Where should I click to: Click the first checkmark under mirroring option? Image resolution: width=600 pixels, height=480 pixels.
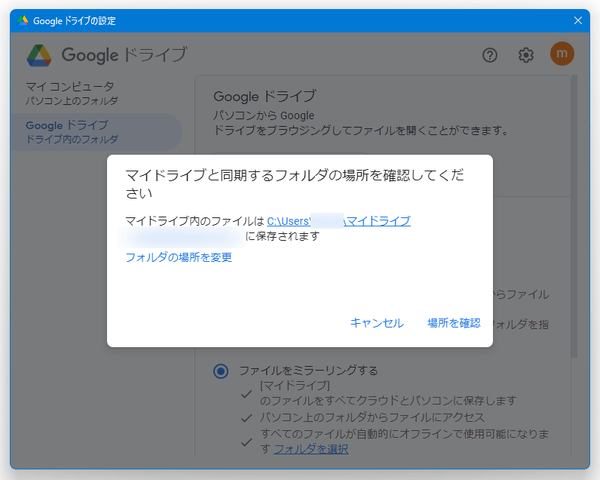[x=246, y=391]
